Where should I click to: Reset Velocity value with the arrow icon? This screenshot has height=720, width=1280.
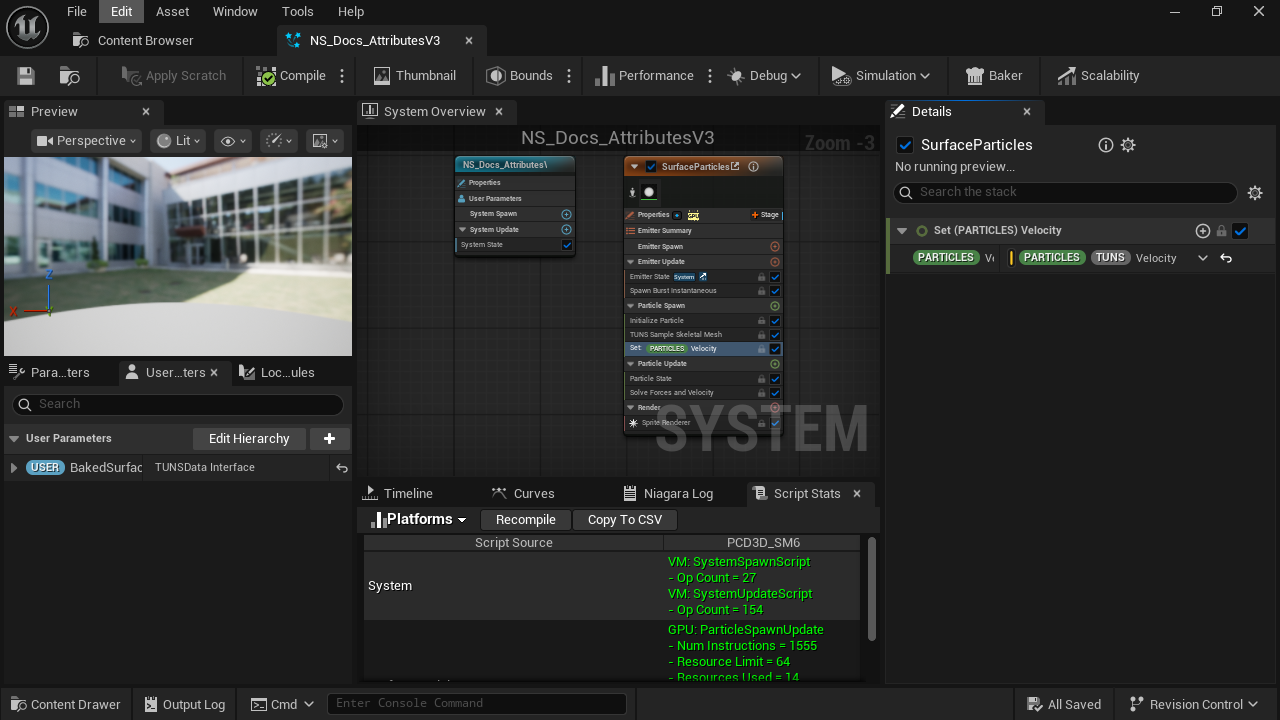[x=1226, y=258]
